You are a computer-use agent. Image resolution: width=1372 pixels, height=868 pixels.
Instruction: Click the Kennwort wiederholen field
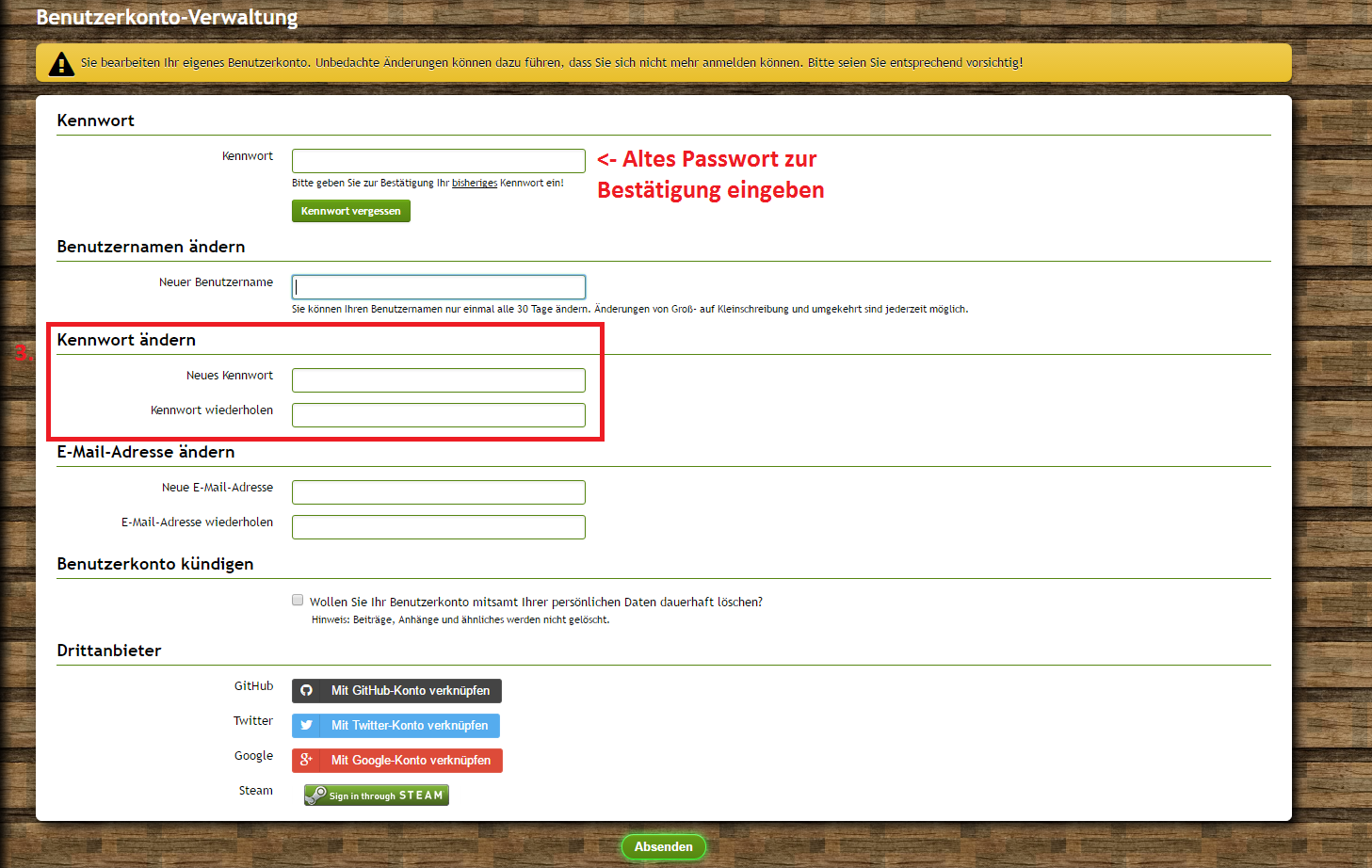click(x=438, y=415)
